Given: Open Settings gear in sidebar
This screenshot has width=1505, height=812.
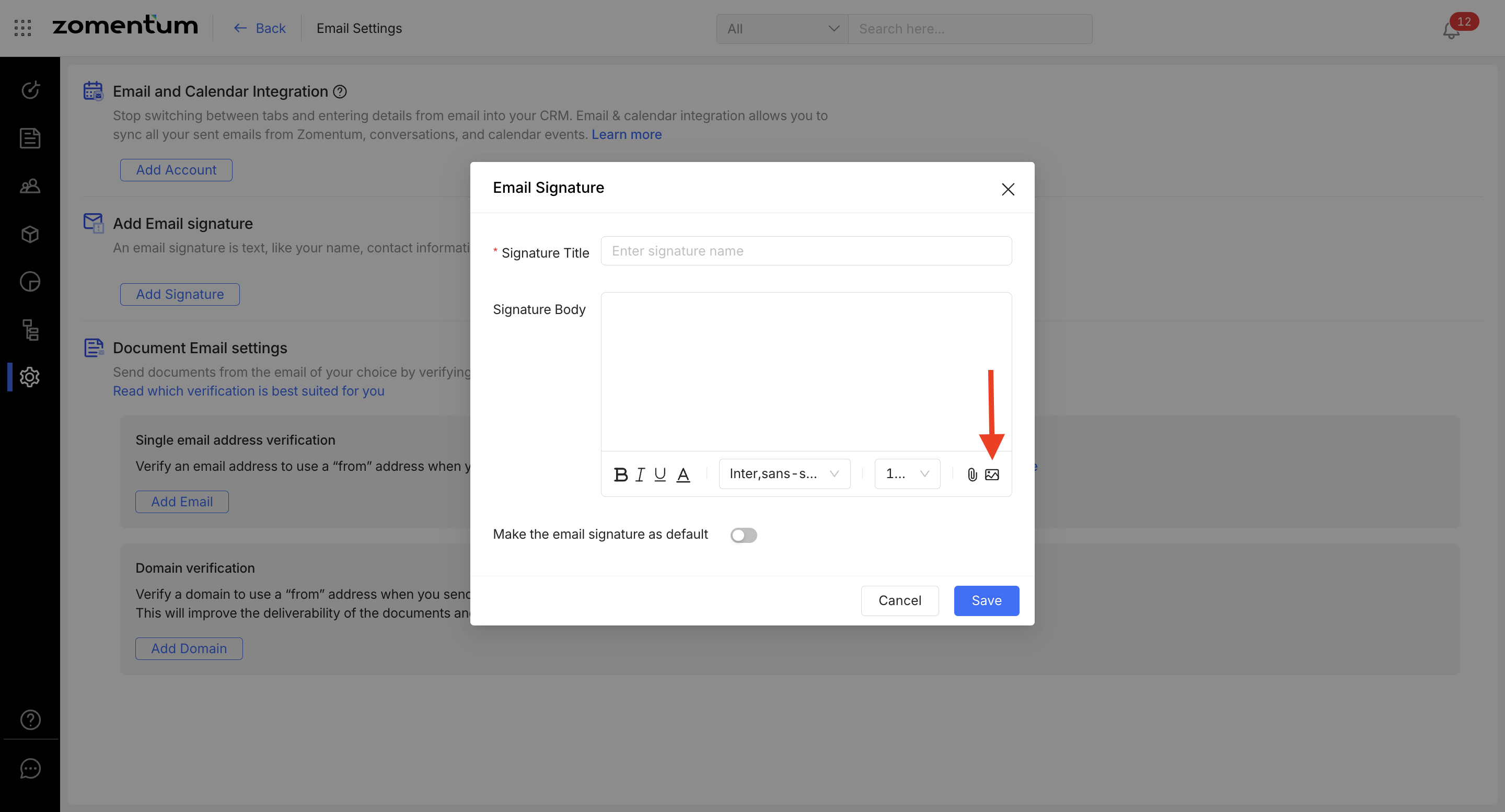Looking at the screenshot, I should [30, 377].
